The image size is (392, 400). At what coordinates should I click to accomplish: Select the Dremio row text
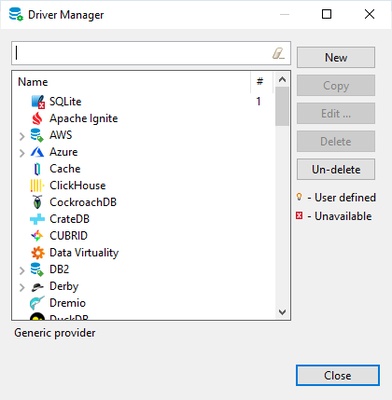[x=68, y=303]
